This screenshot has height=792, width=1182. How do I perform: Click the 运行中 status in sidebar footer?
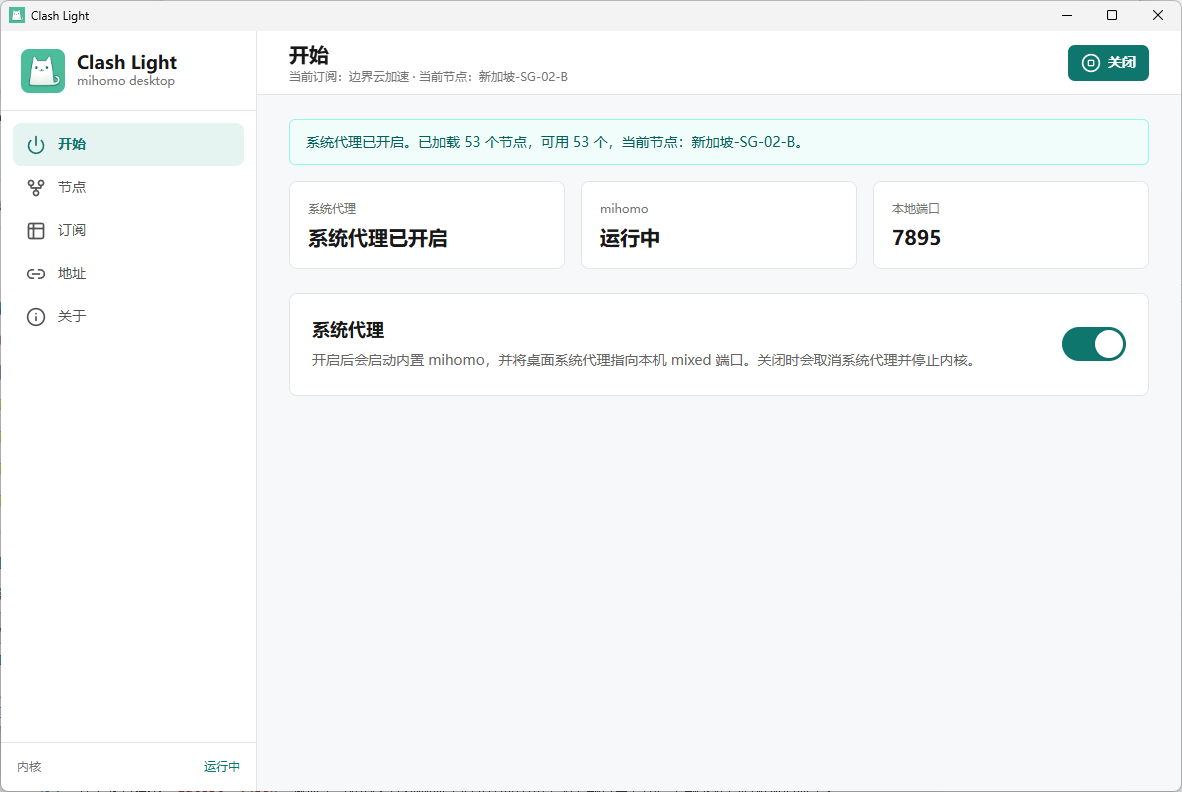click(x=222, y=766)
